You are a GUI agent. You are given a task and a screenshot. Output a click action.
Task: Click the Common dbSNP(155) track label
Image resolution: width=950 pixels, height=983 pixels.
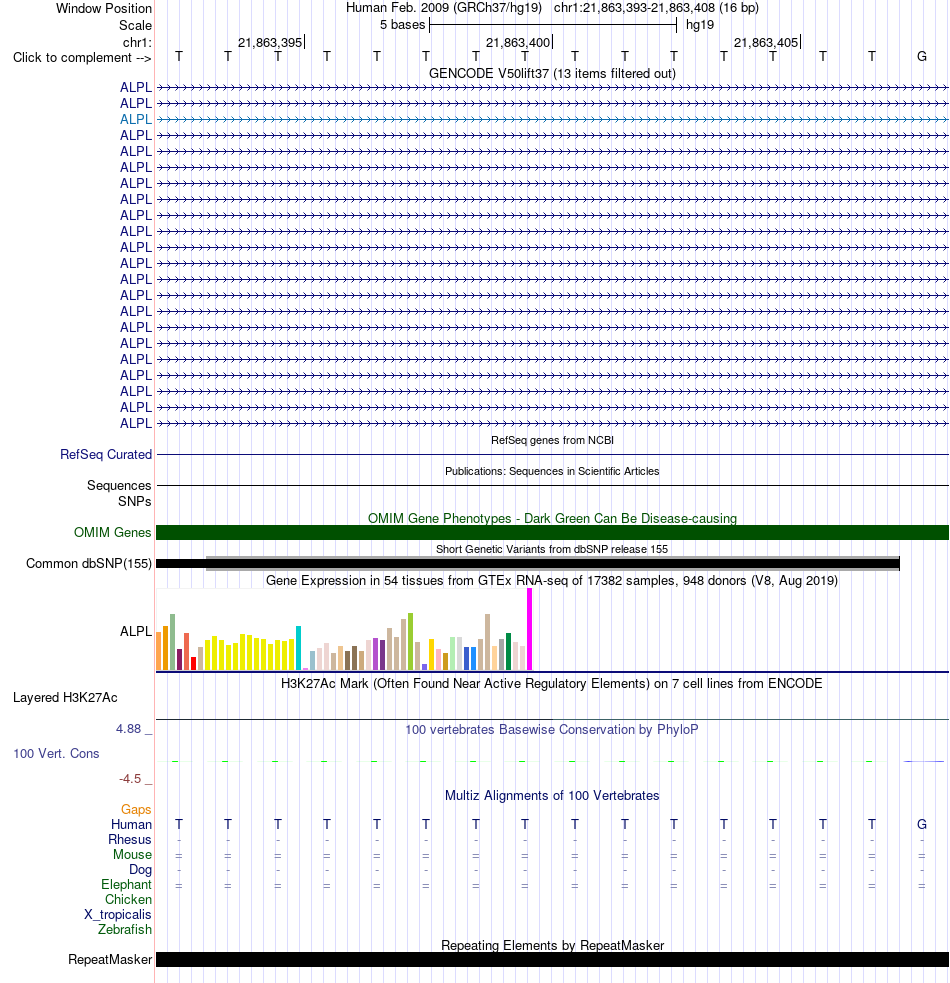[x=89, y=564]
